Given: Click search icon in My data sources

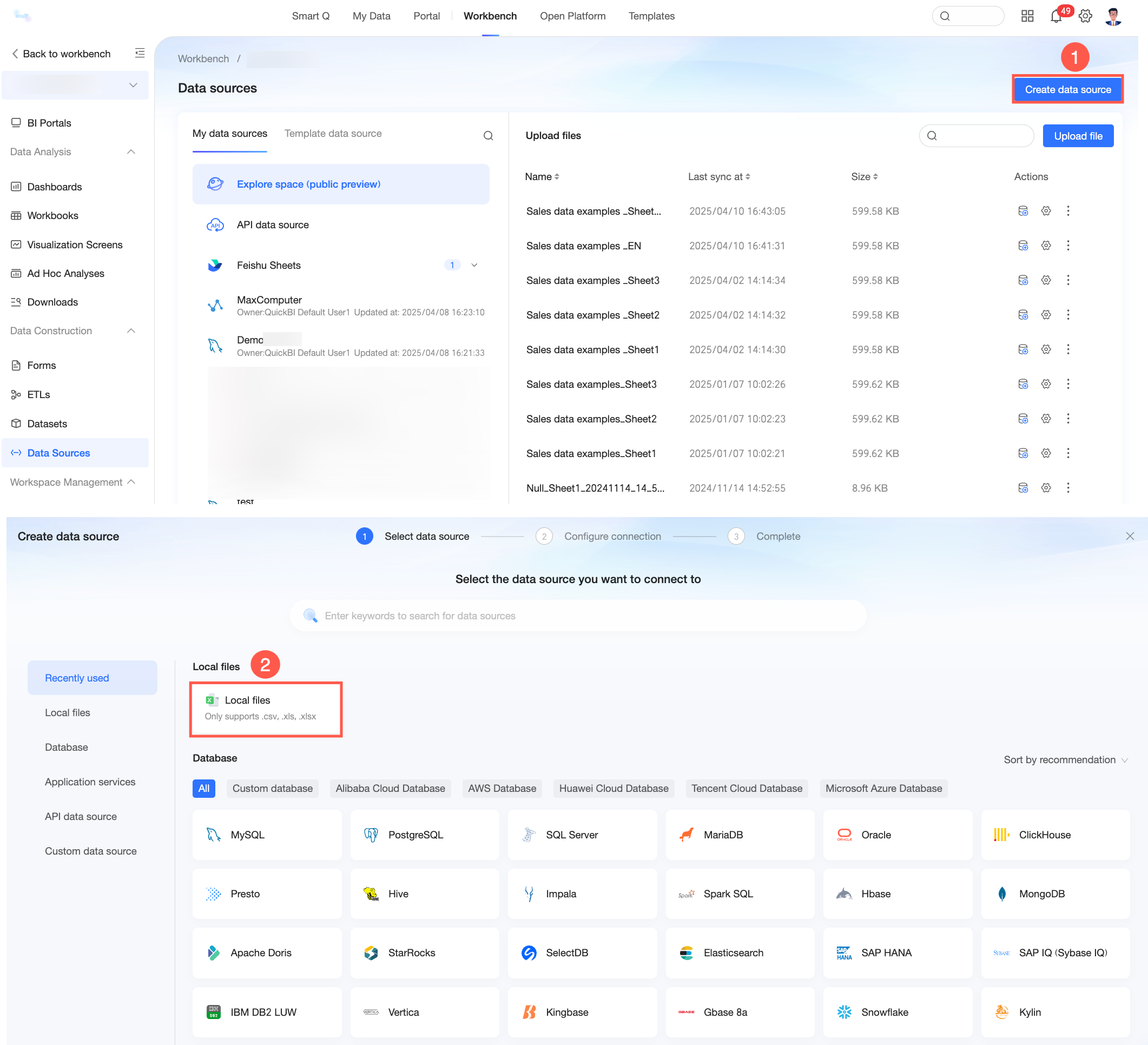Looking at the screenshot, I should [488, 136].
